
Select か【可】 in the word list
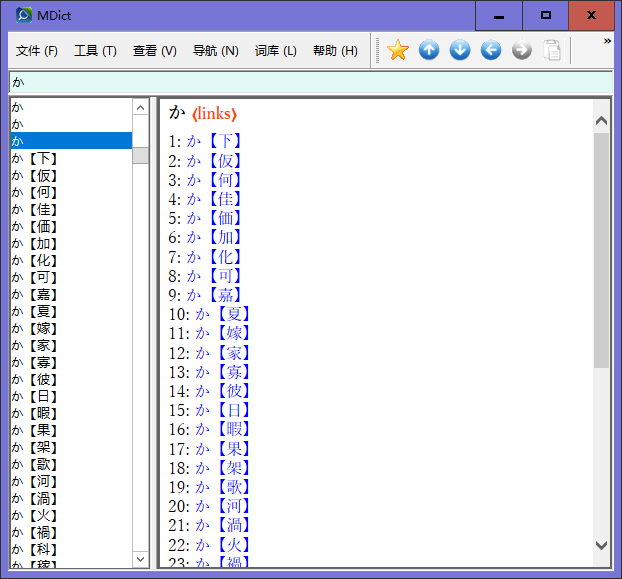click(71, 277)
